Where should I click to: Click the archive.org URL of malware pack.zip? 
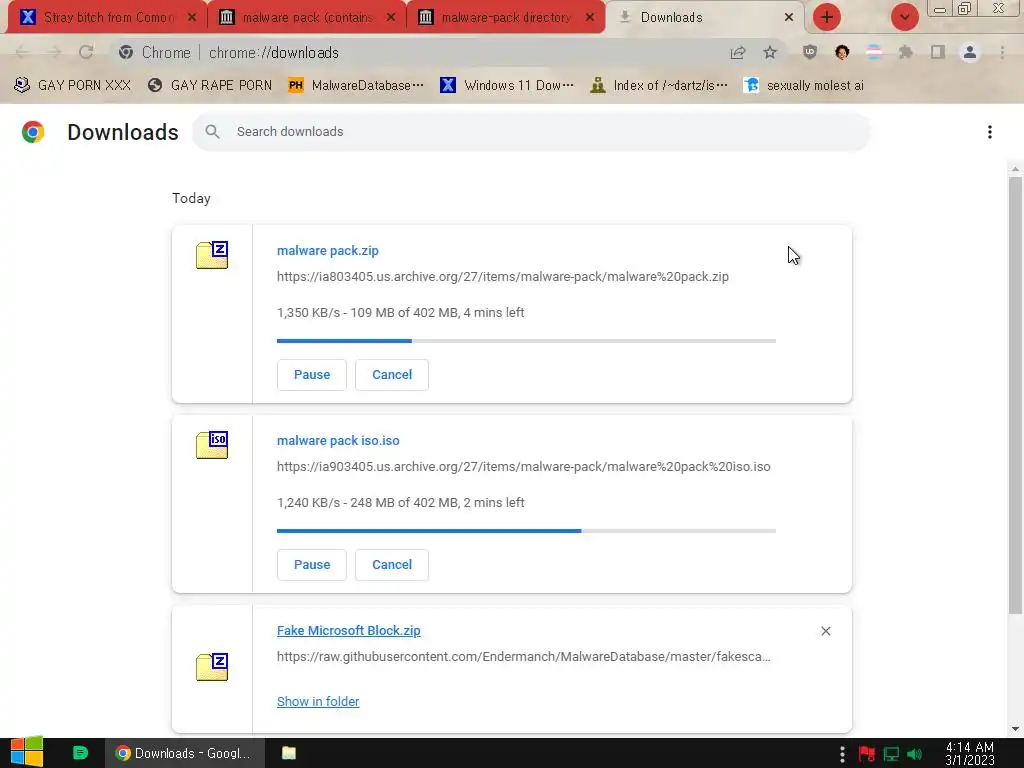(x=503, y=277)
